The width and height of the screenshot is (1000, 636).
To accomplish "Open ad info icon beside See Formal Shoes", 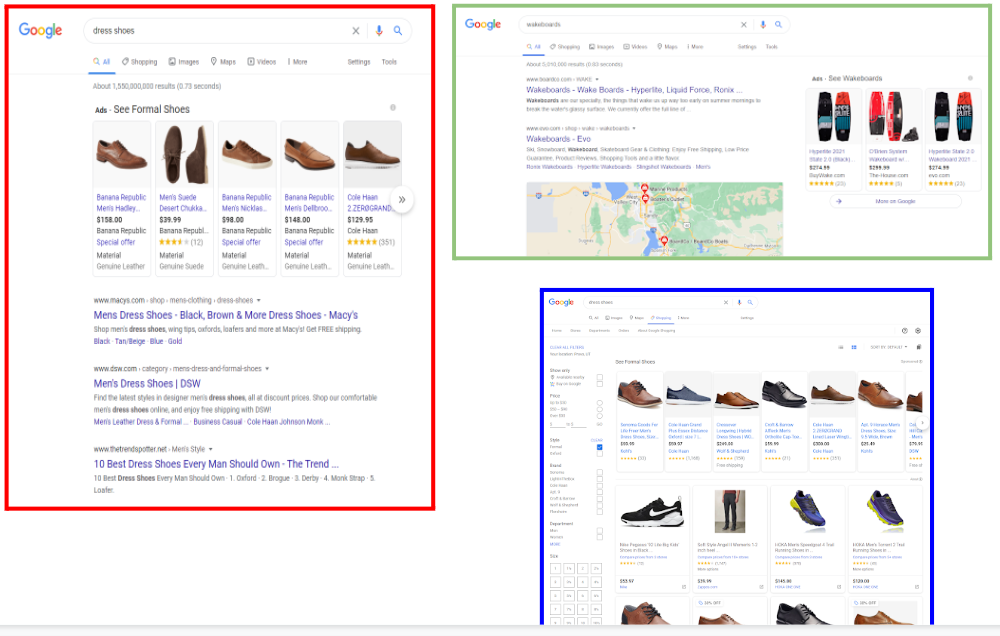I will pyautogui.click(x=393, y=108).
